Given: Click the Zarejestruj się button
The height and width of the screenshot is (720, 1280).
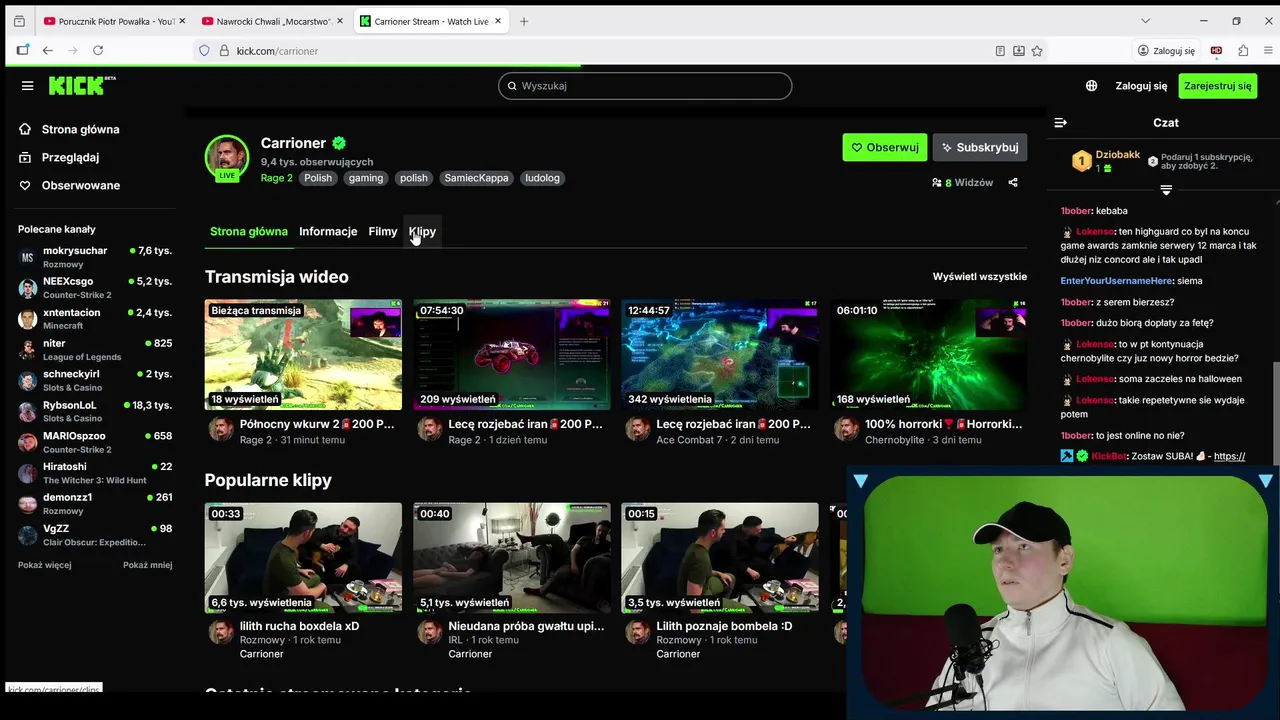Looking at the screenshot, I should (x=1217, y=86).
